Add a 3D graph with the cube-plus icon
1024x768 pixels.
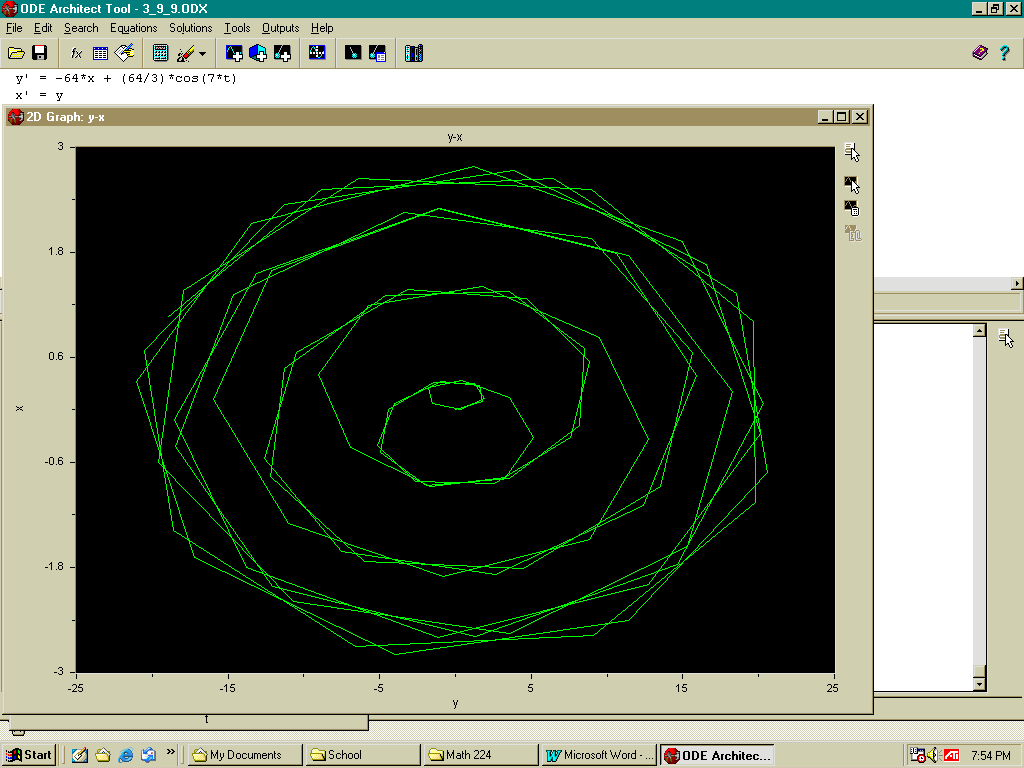click(258, 53)
